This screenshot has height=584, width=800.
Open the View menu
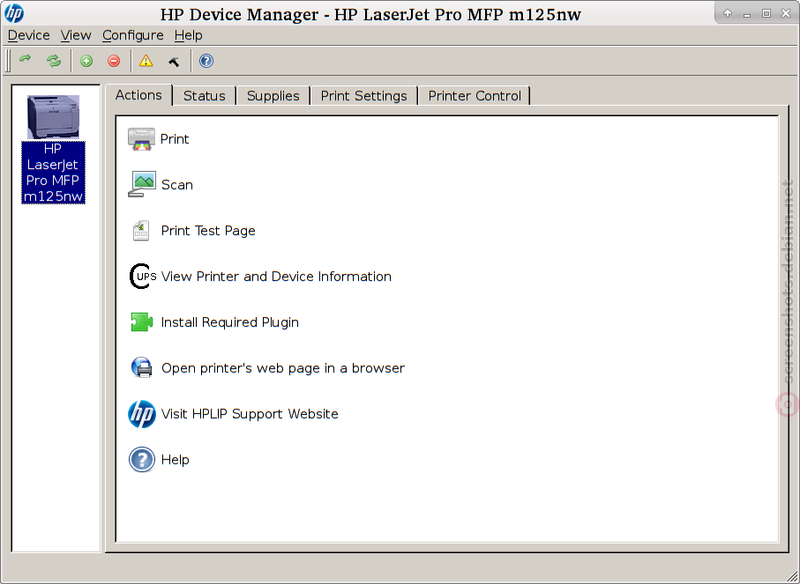pyautogui.click(x=76, y=35)
